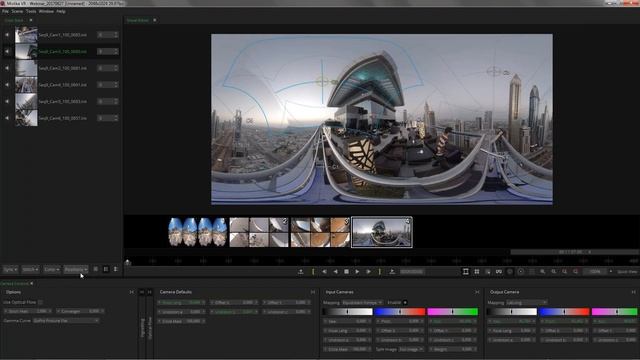Mute the sixth clip in stack
This screenshot has height=360, width=640.
click(x=7, y=118)
